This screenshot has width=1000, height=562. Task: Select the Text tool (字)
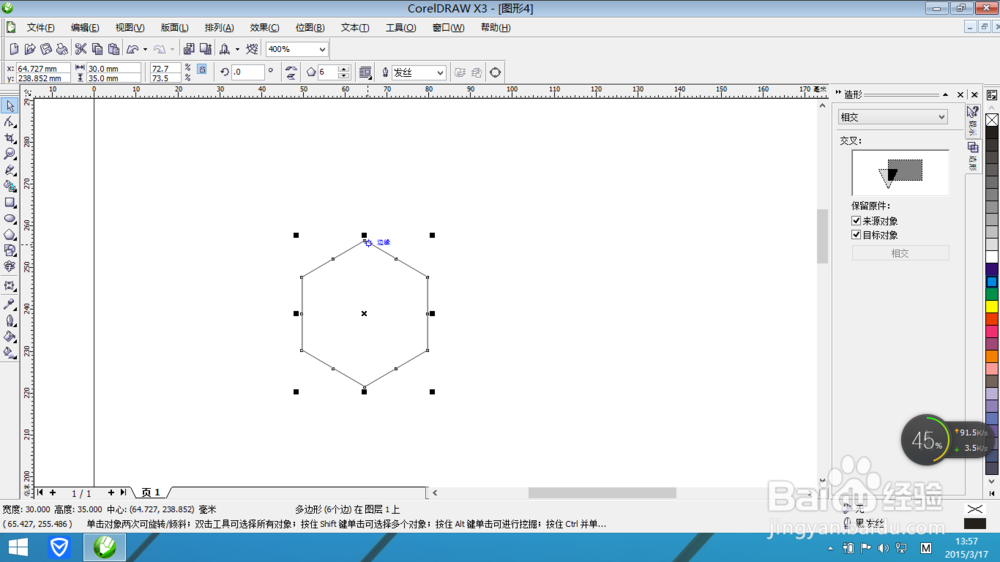(x=10, y=267)
